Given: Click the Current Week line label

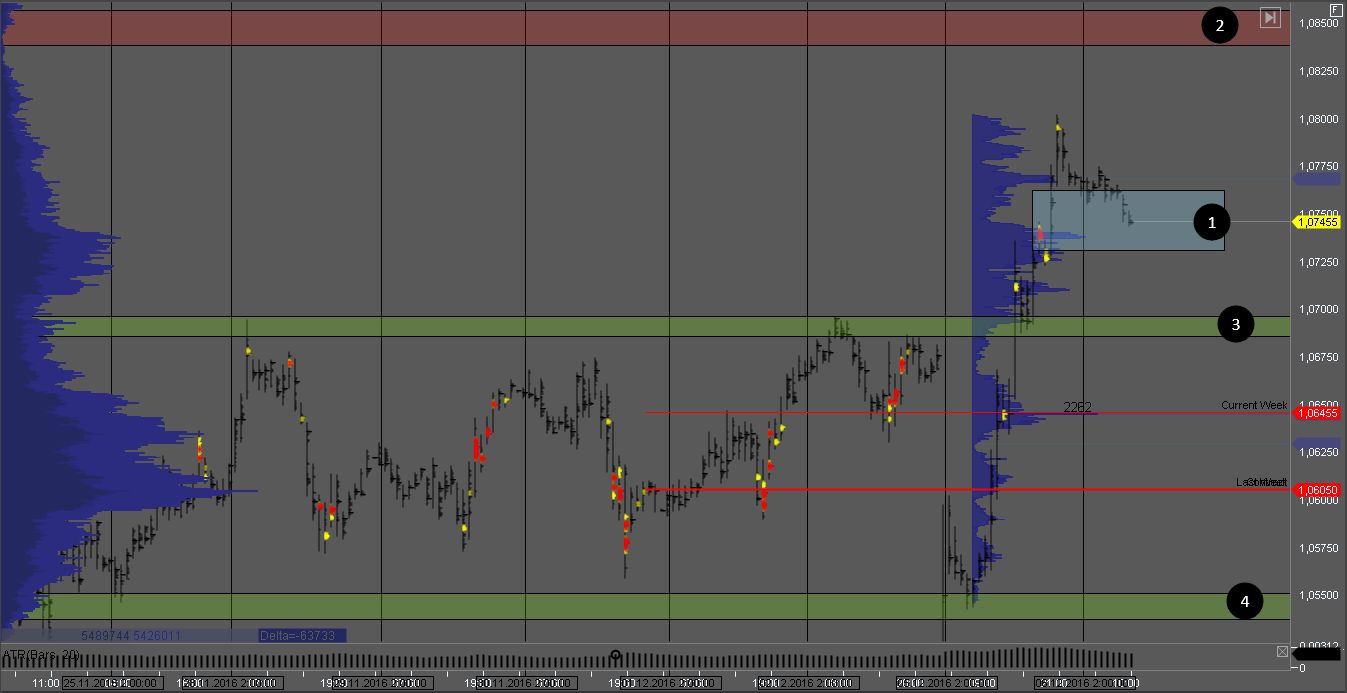Looking at the screenshot, I should click(x=1253, y=405).
